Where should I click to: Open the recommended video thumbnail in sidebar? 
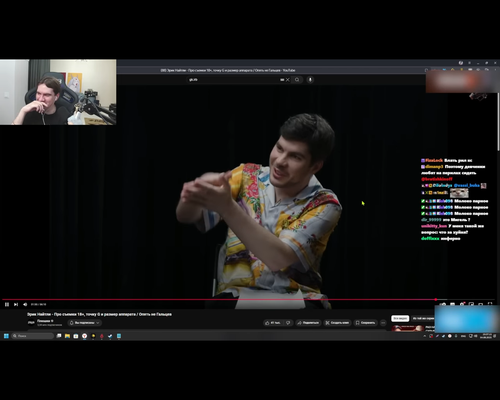408,328
